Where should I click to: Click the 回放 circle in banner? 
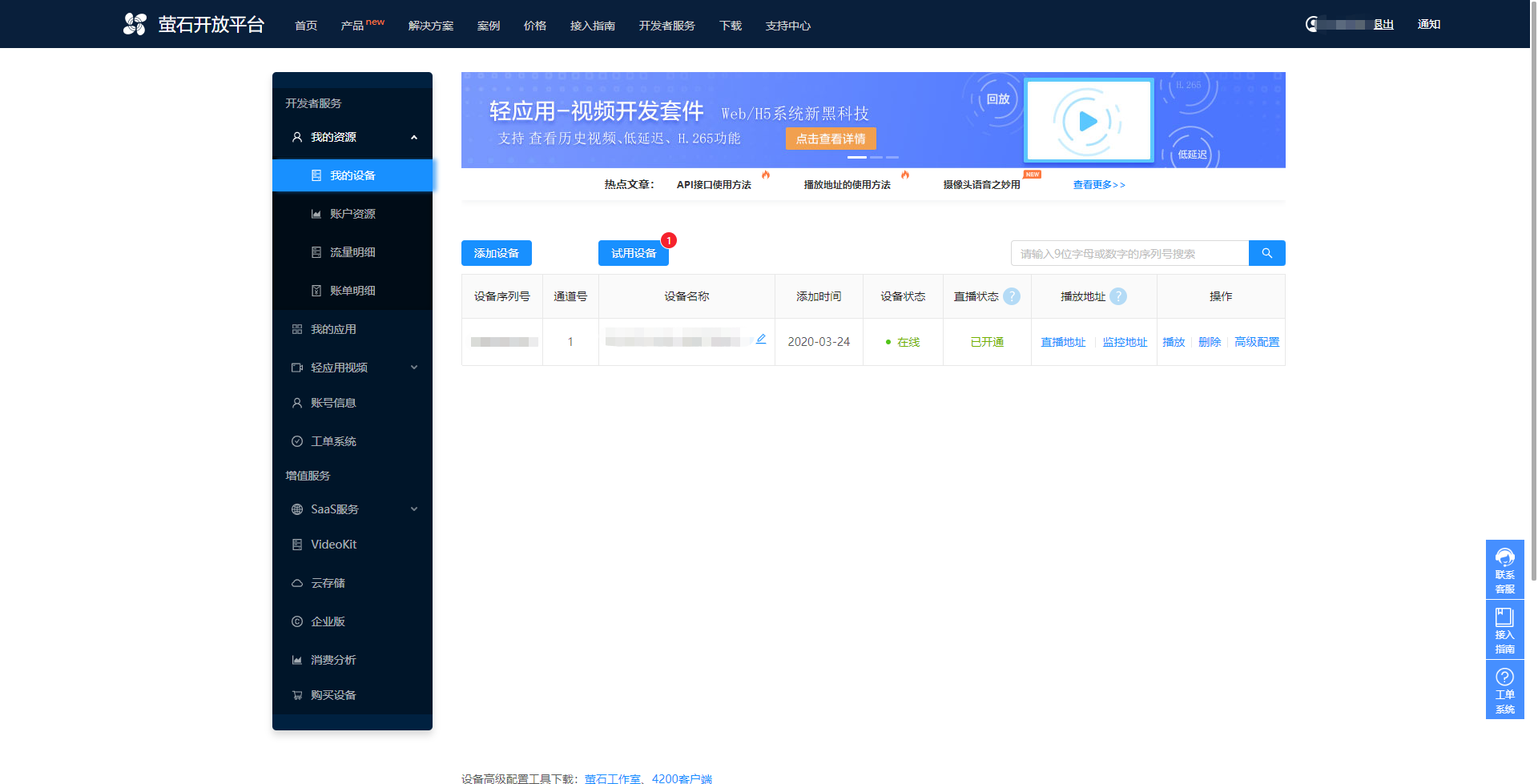tap(997, 99)
